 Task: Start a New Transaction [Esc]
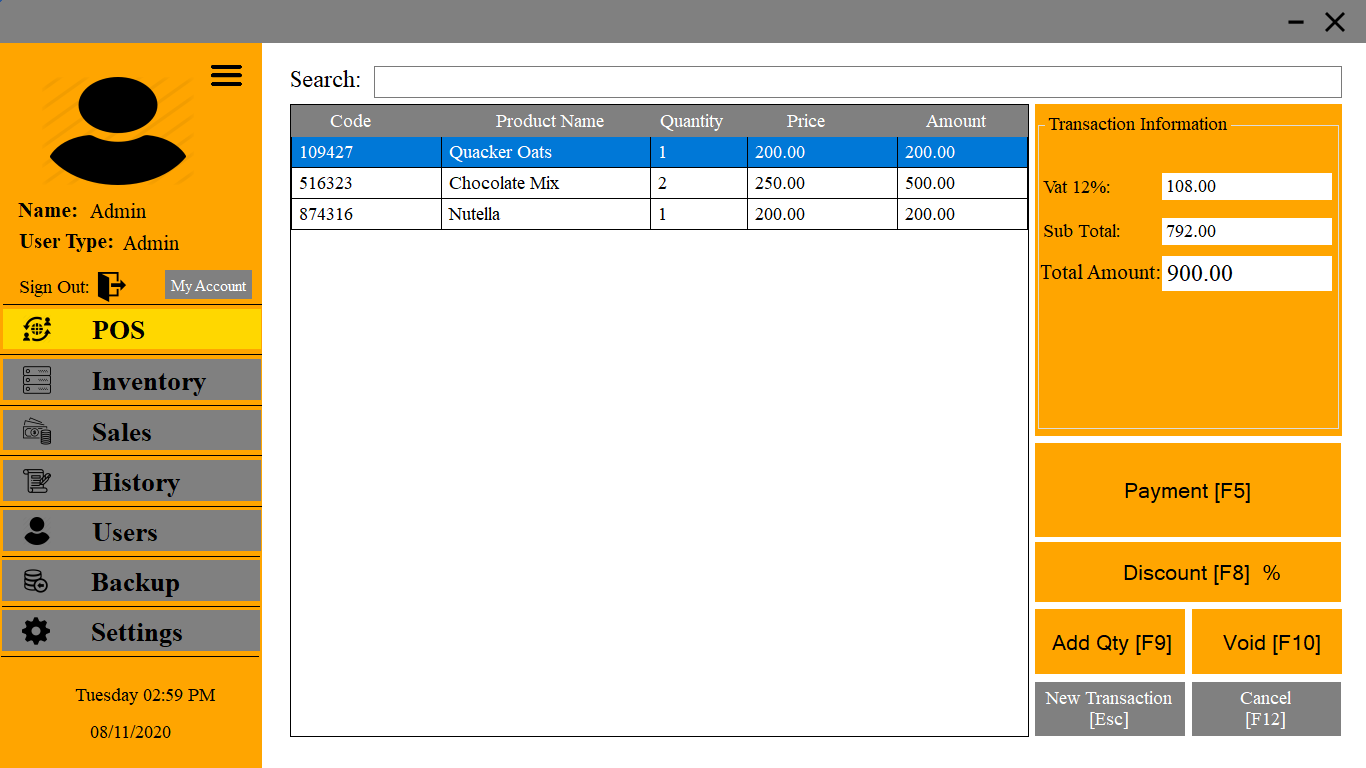[x=1109, y=708]
